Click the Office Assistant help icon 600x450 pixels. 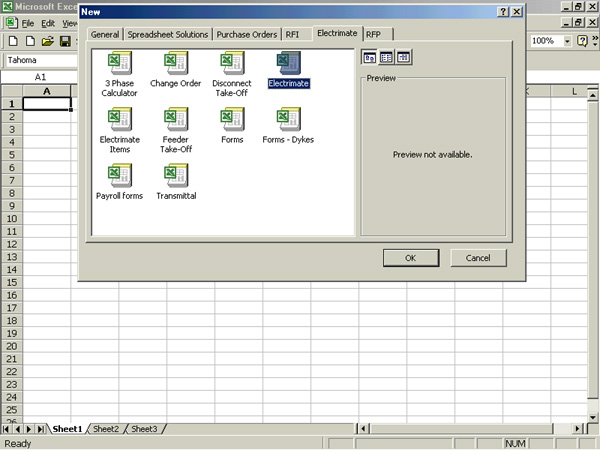(x=582, y=41)
